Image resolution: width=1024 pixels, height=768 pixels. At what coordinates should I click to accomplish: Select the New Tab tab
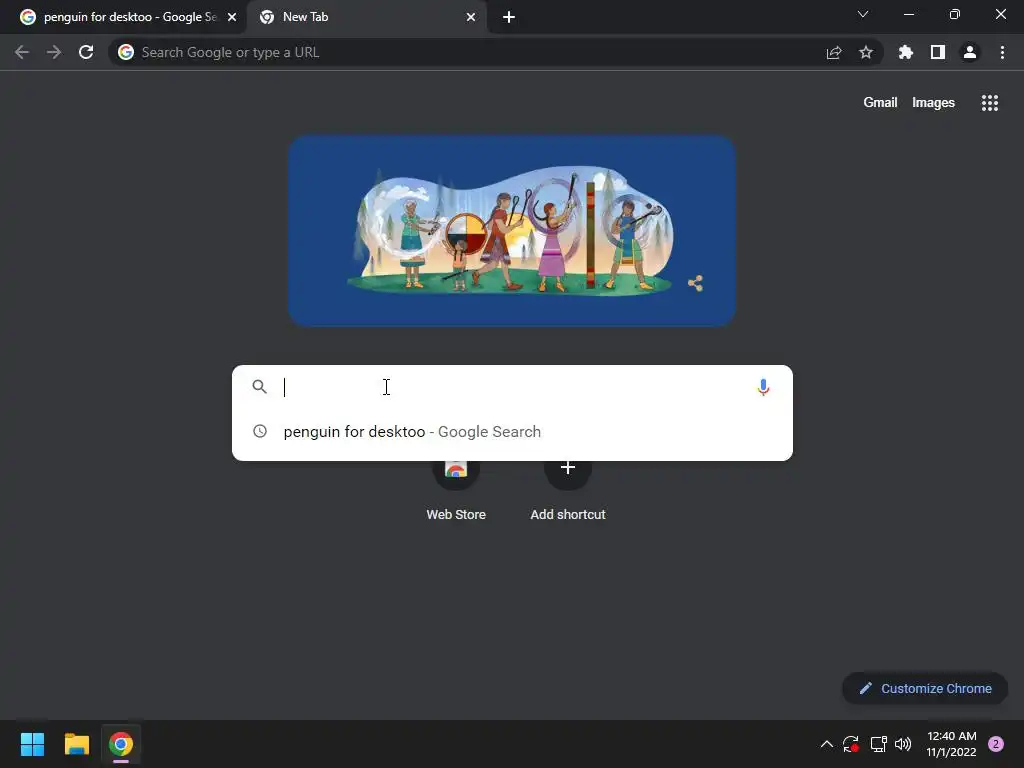coord(367,17)
